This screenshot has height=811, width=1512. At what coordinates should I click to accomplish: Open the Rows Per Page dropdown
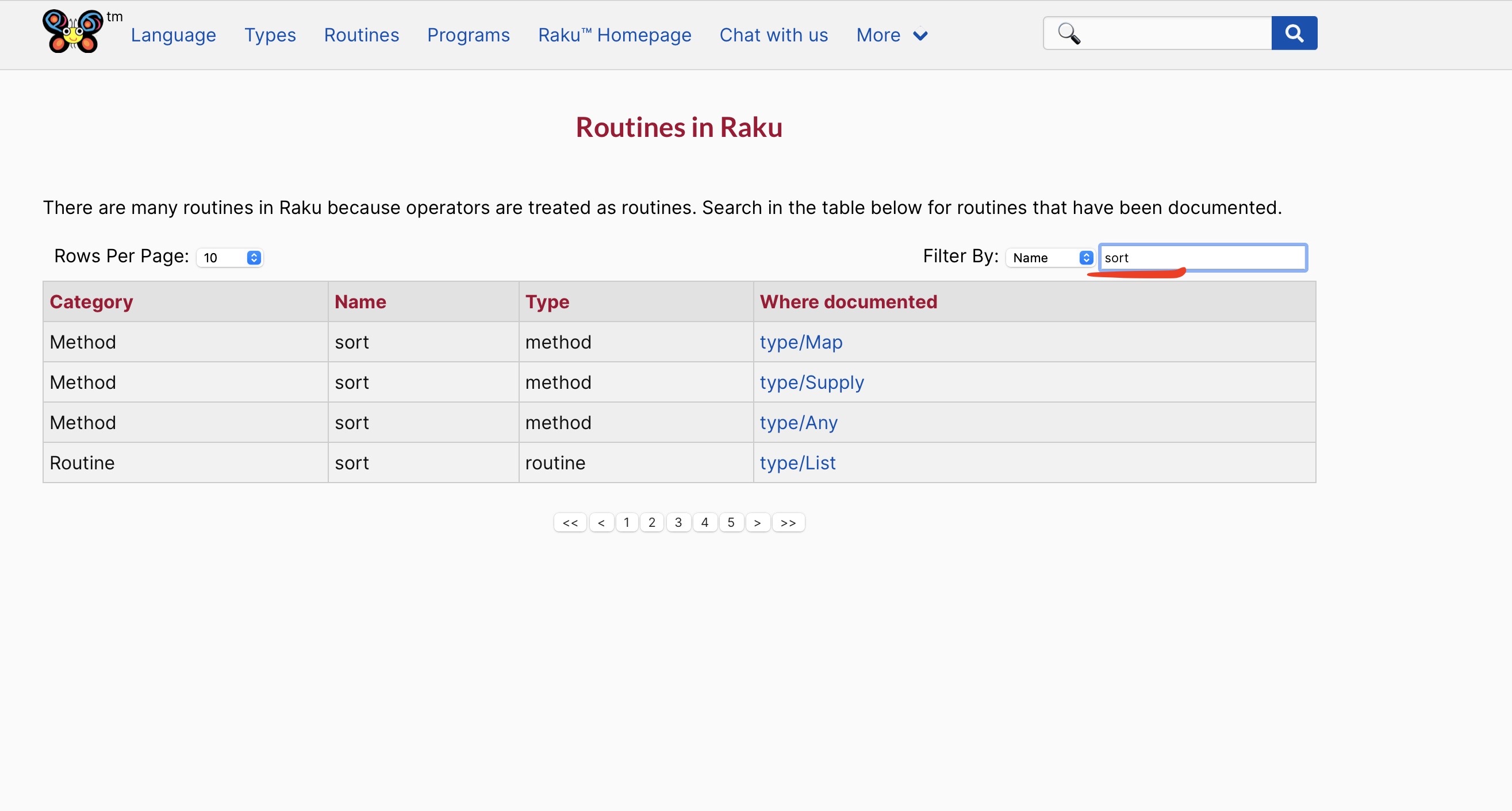click(229, 258)
